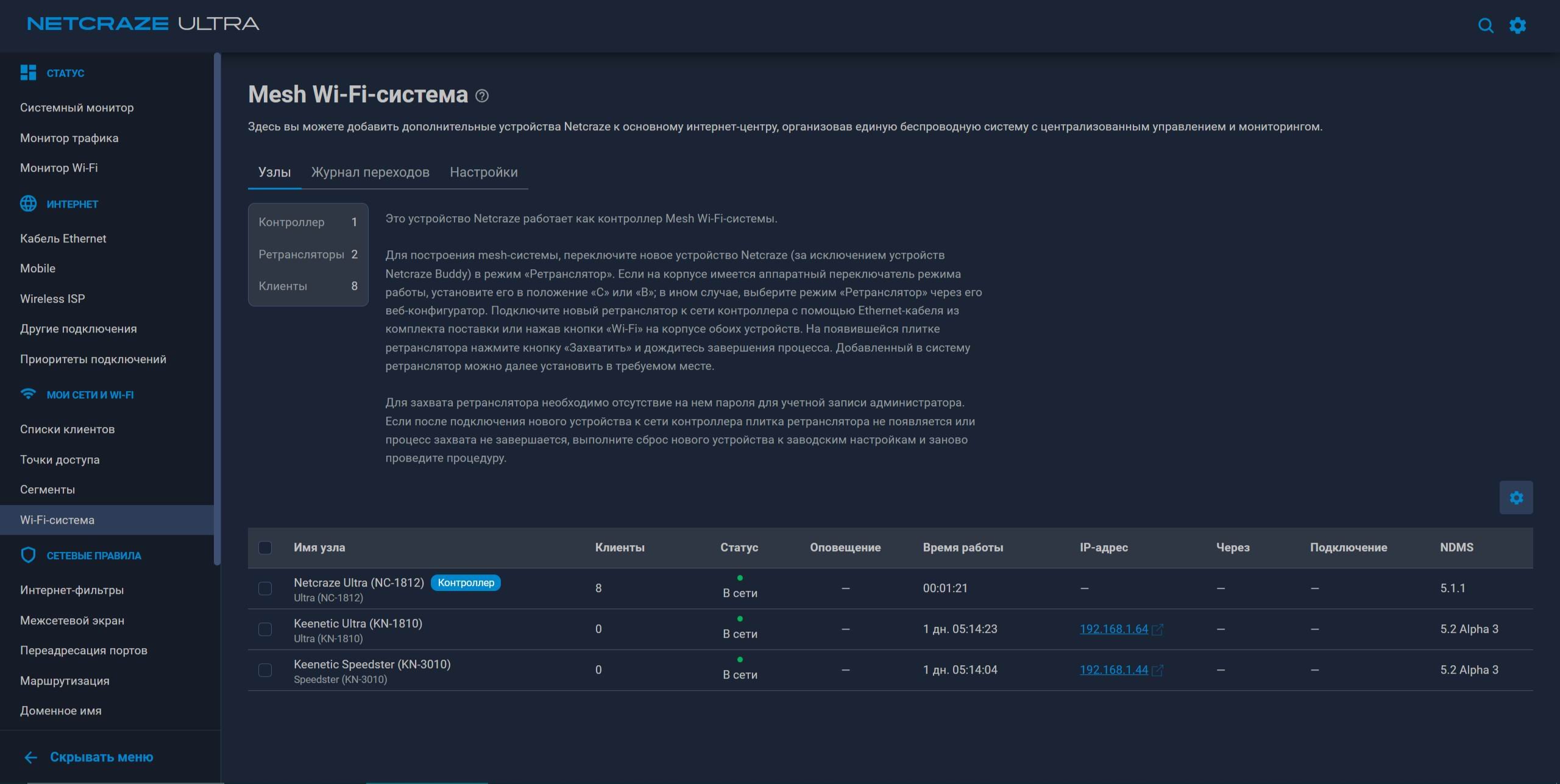The width and height of the screenshot is (1560, 784).
Task: Switch to the Настройки tab
Action: click(x=484, y=172)
